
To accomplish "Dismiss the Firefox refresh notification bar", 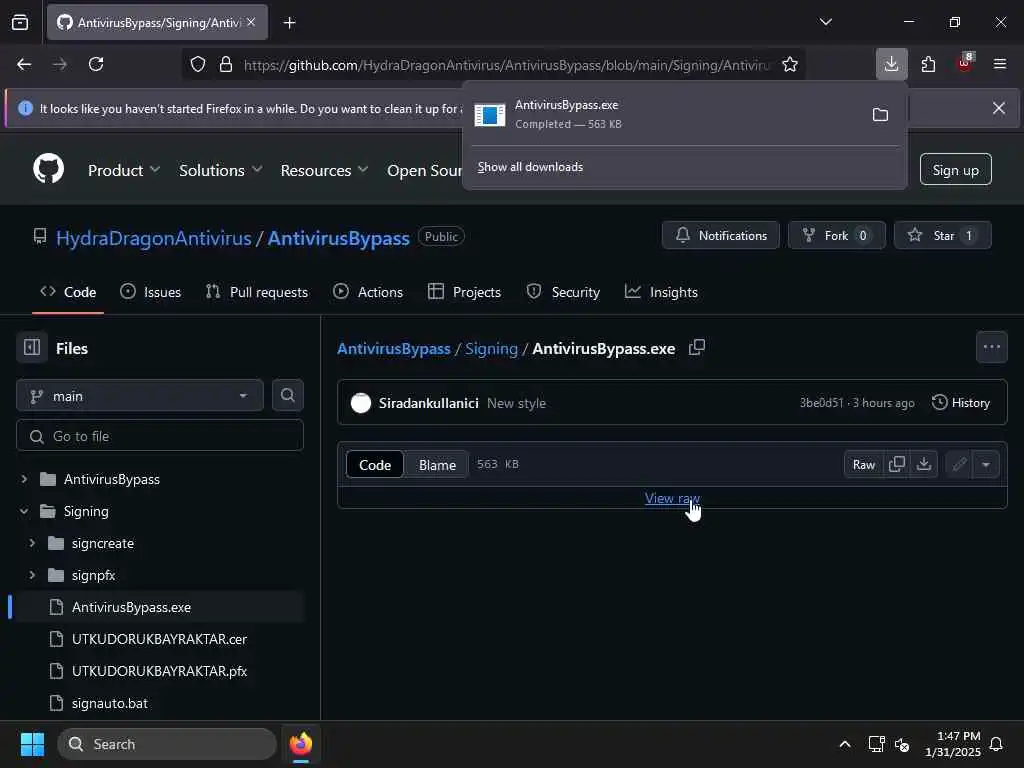I will (999, 108).
